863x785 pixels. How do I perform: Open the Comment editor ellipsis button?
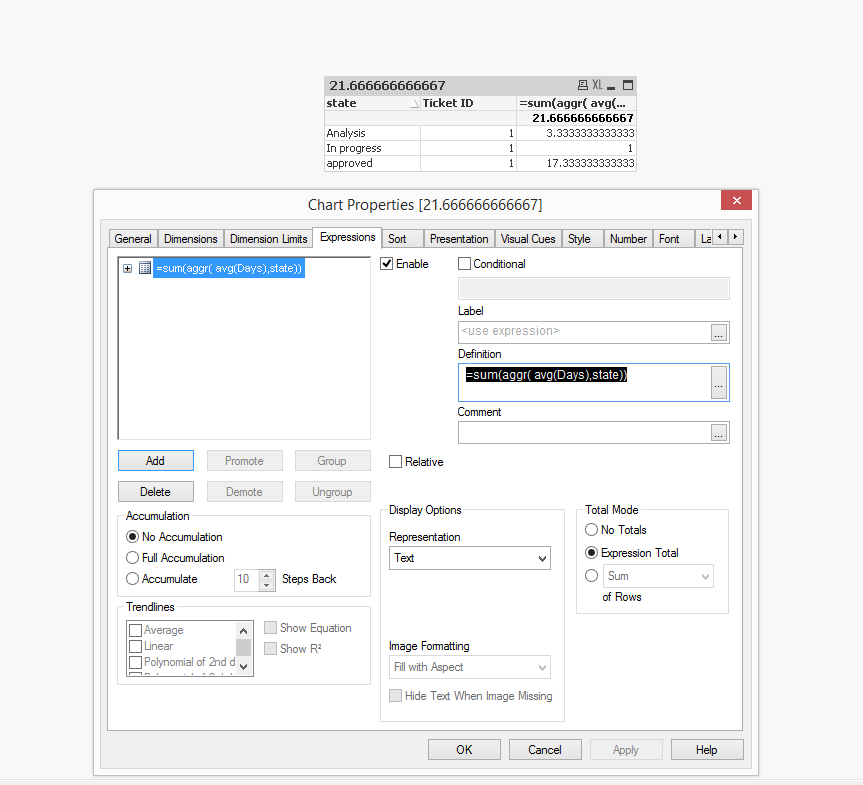click(x=719, y=433)
